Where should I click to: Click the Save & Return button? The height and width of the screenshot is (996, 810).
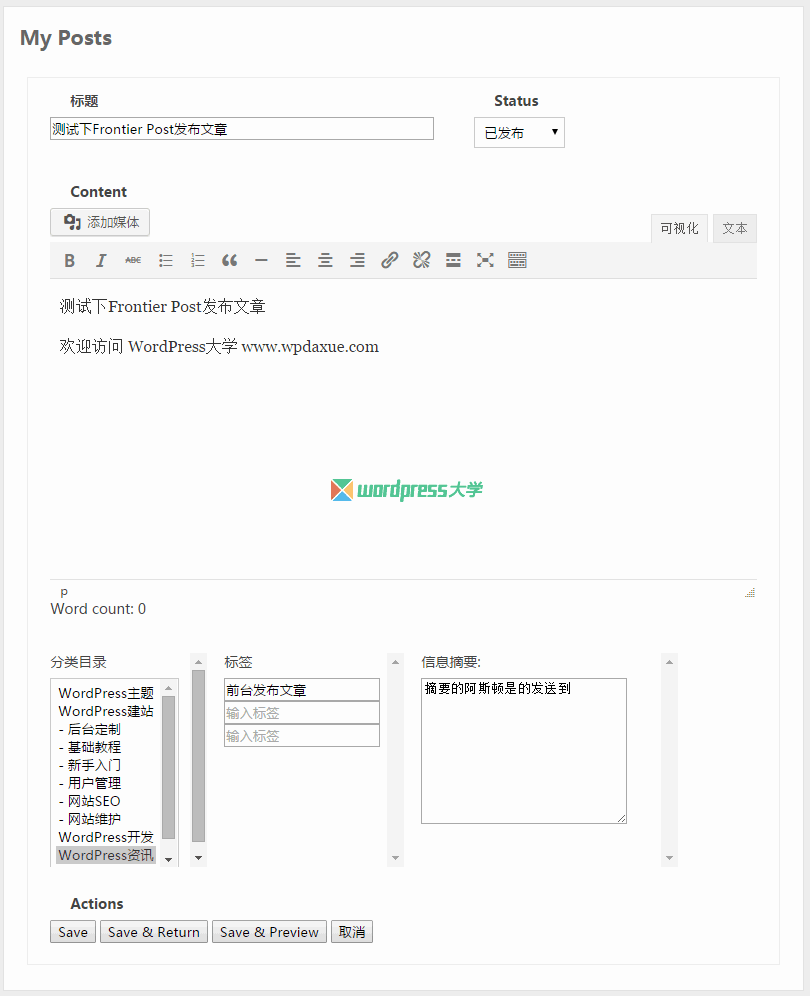pyautogui.click(x=154, y=932)
